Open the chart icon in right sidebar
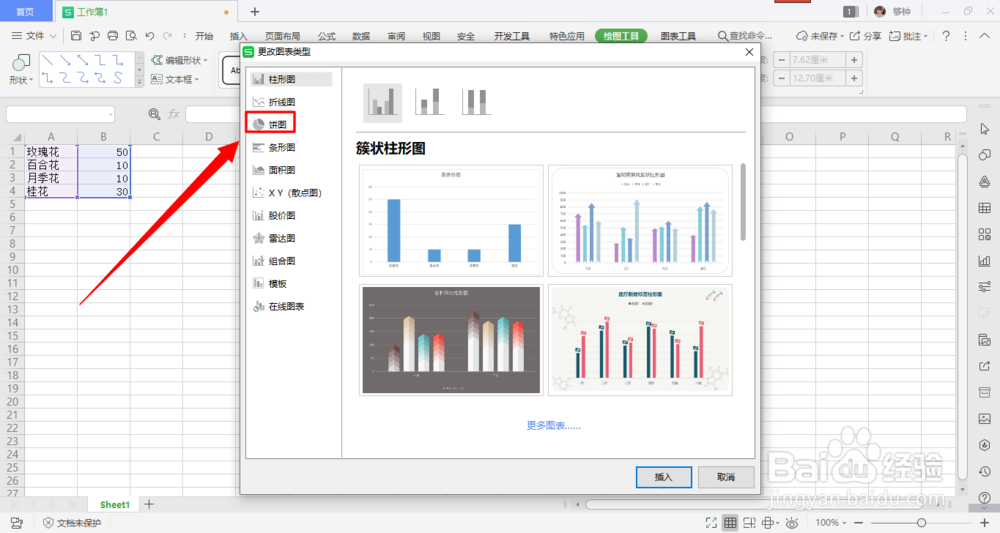Viewport: 1000px width, 533px height. [985, 261]
